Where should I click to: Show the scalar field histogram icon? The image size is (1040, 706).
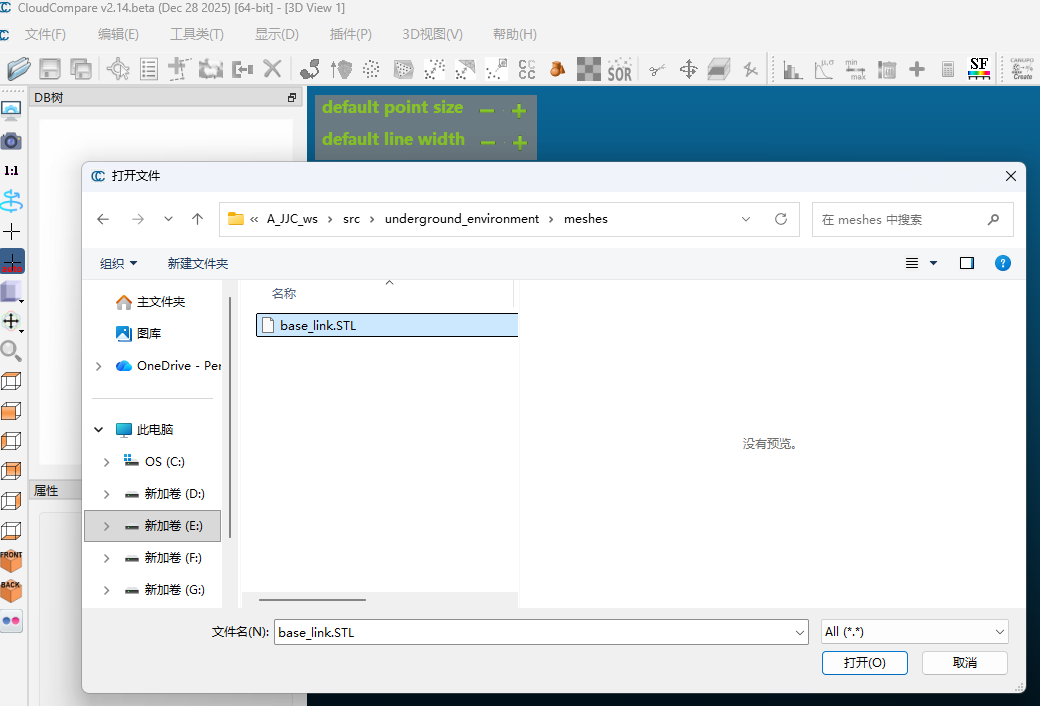[793, 69]
